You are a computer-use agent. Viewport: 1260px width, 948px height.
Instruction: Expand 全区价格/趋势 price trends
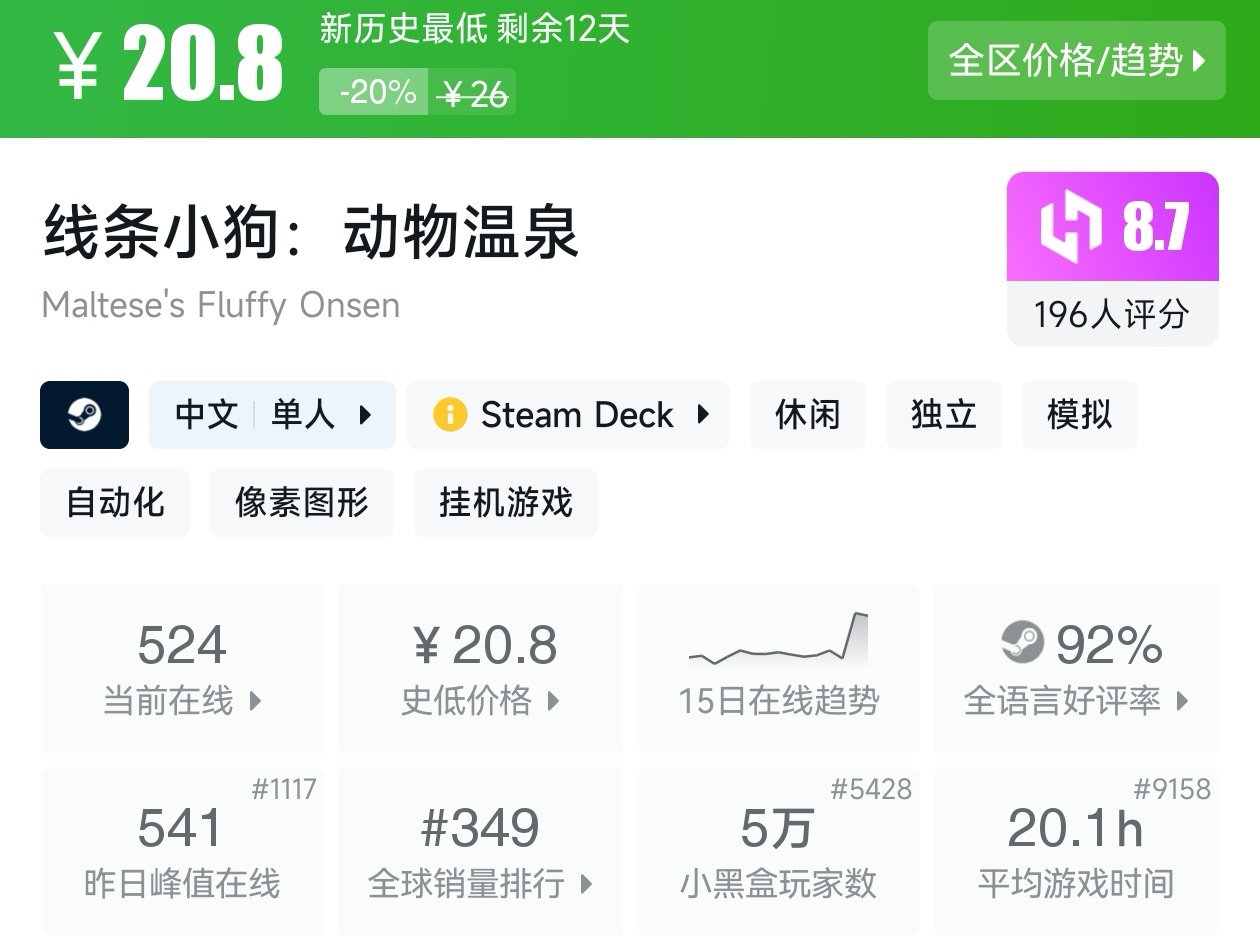[x=1076, y=61]
